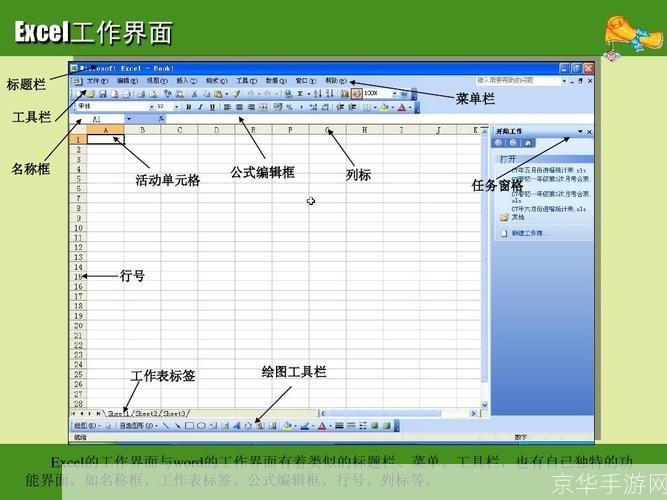This screenshot has width=667, height=500.
Task: Click the insert function fx icon
Action: (160, 119)
